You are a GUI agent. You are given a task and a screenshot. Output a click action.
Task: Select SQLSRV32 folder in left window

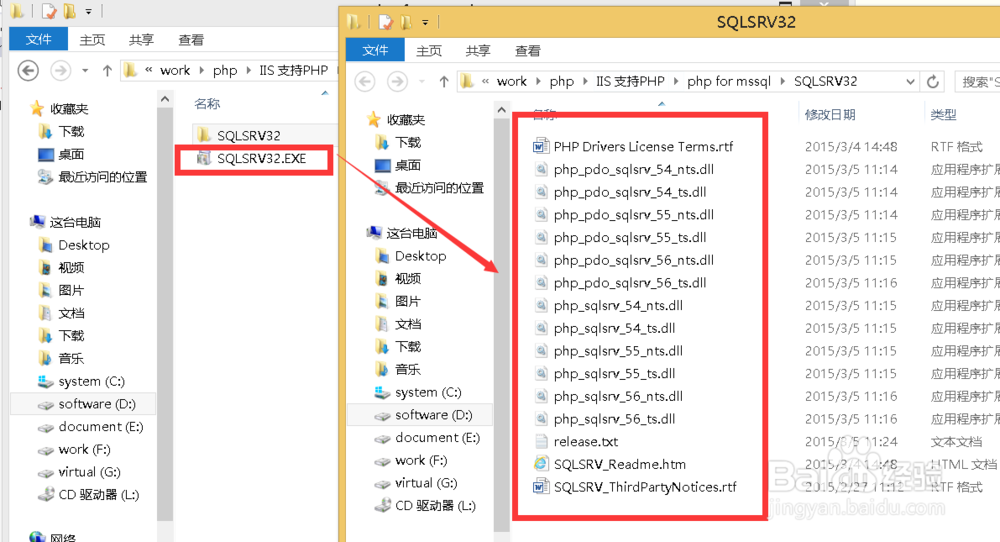(x=247, y=135)
